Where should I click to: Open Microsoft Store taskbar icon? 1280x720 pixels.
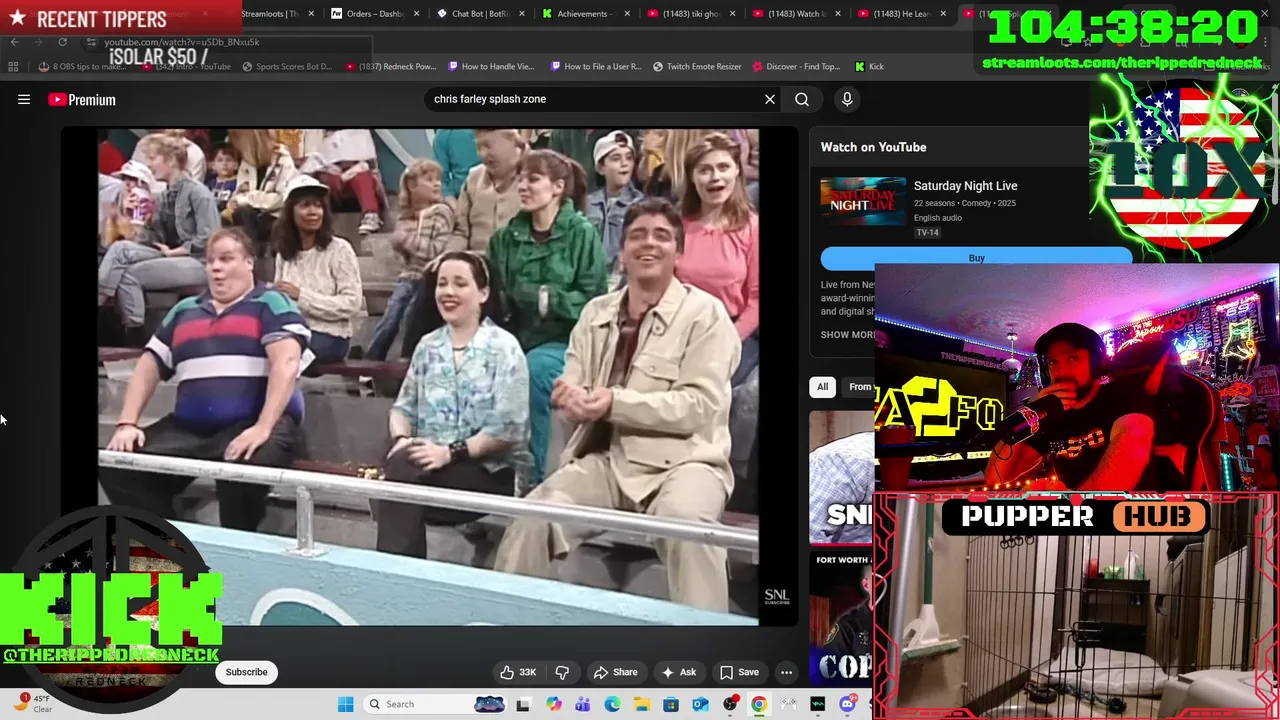point(671,704)
